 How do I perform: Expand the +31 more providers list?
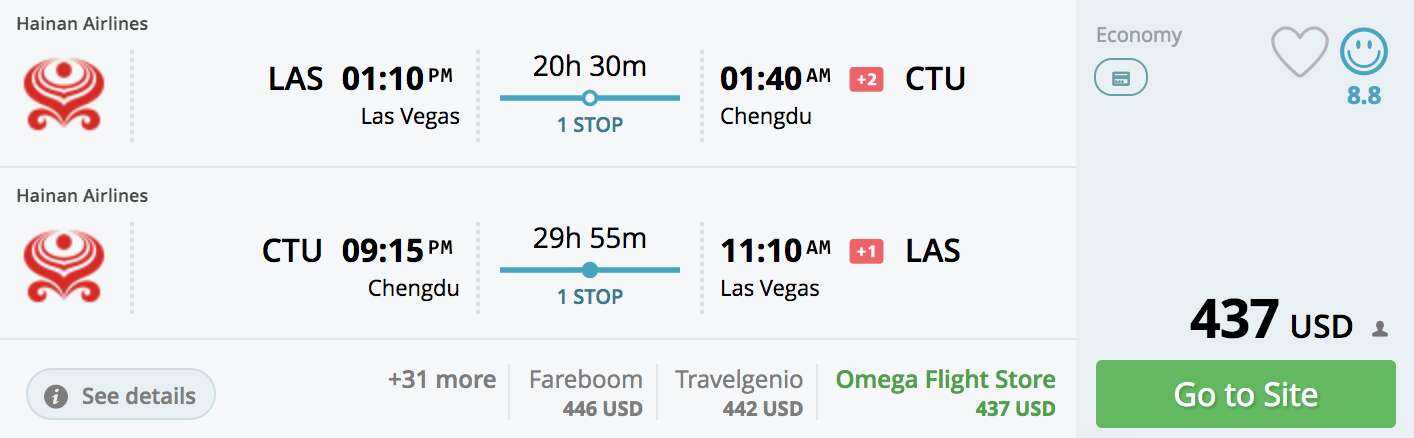[442, 380]
